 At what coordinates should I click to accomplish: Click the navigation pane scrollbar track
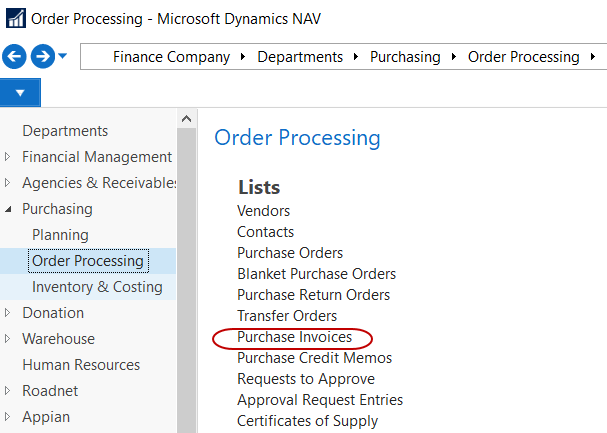tap(187, 280)
